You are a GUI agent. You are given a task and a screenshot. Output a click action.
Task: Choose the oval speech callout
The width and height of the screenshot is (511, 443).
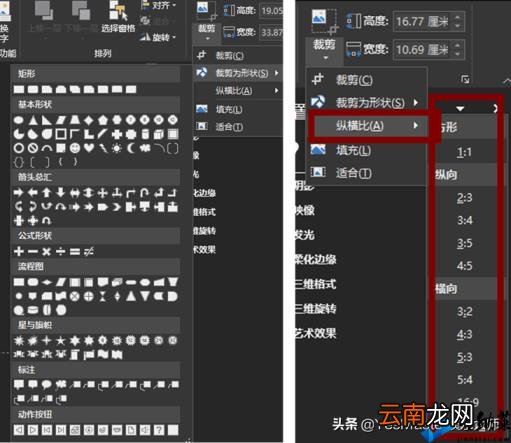tap(47, 385)
